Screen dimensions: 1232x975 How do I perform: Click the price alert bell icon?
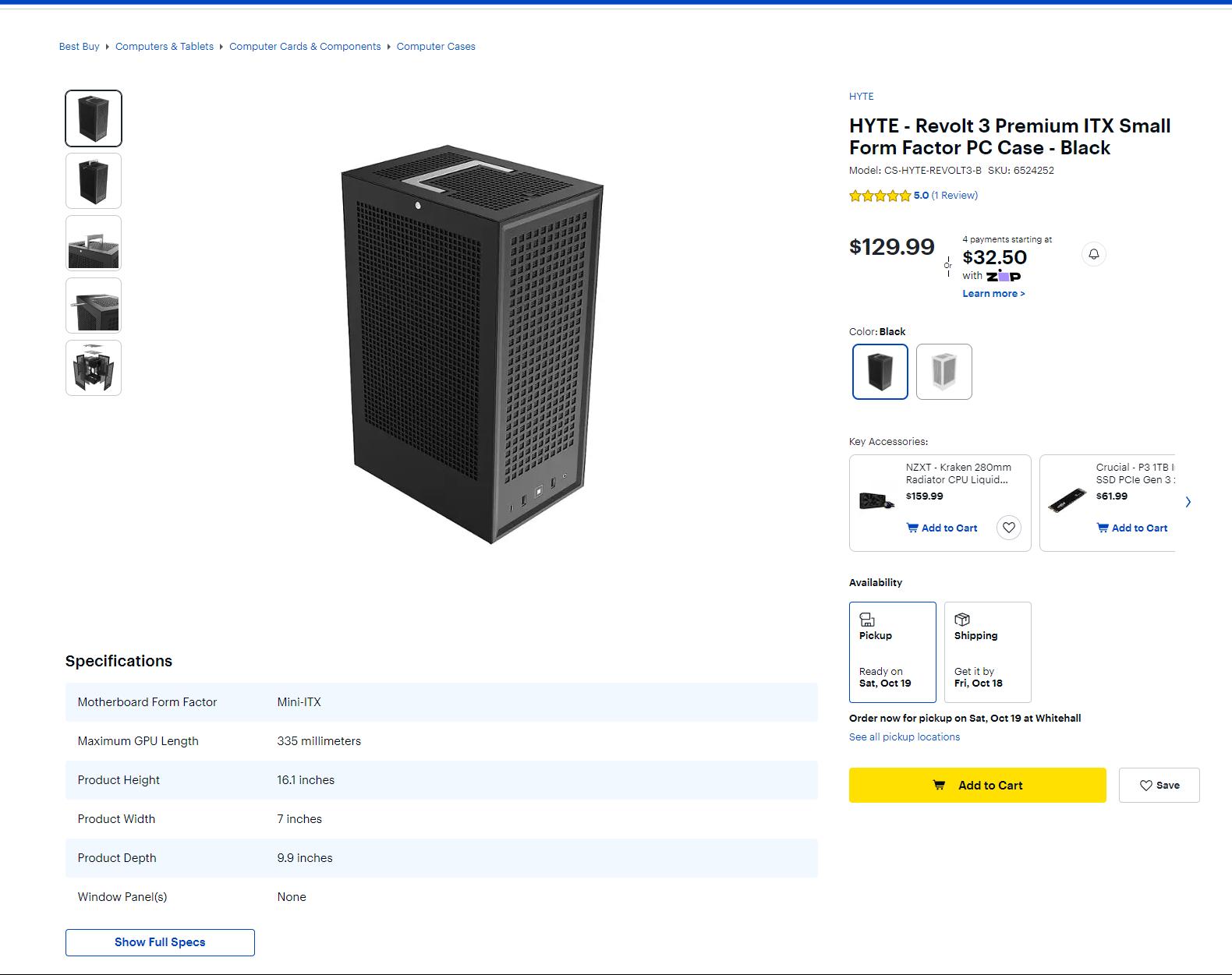[x=1093, y=254]
